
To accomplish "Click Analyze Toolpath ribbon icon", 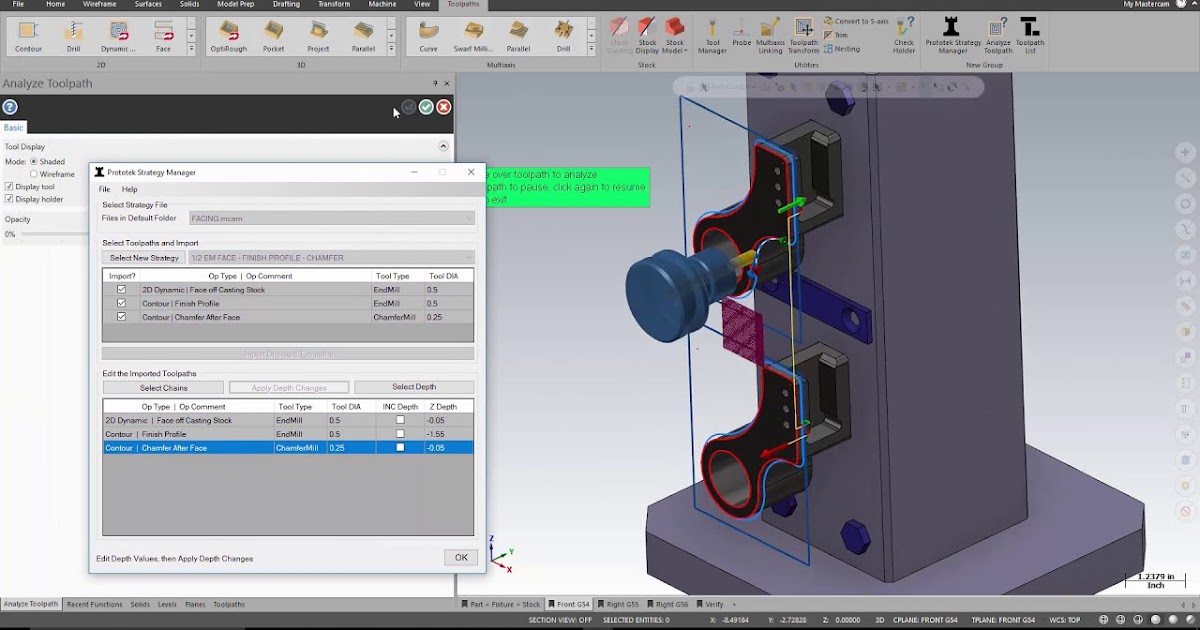I will [x=998, y=36].
